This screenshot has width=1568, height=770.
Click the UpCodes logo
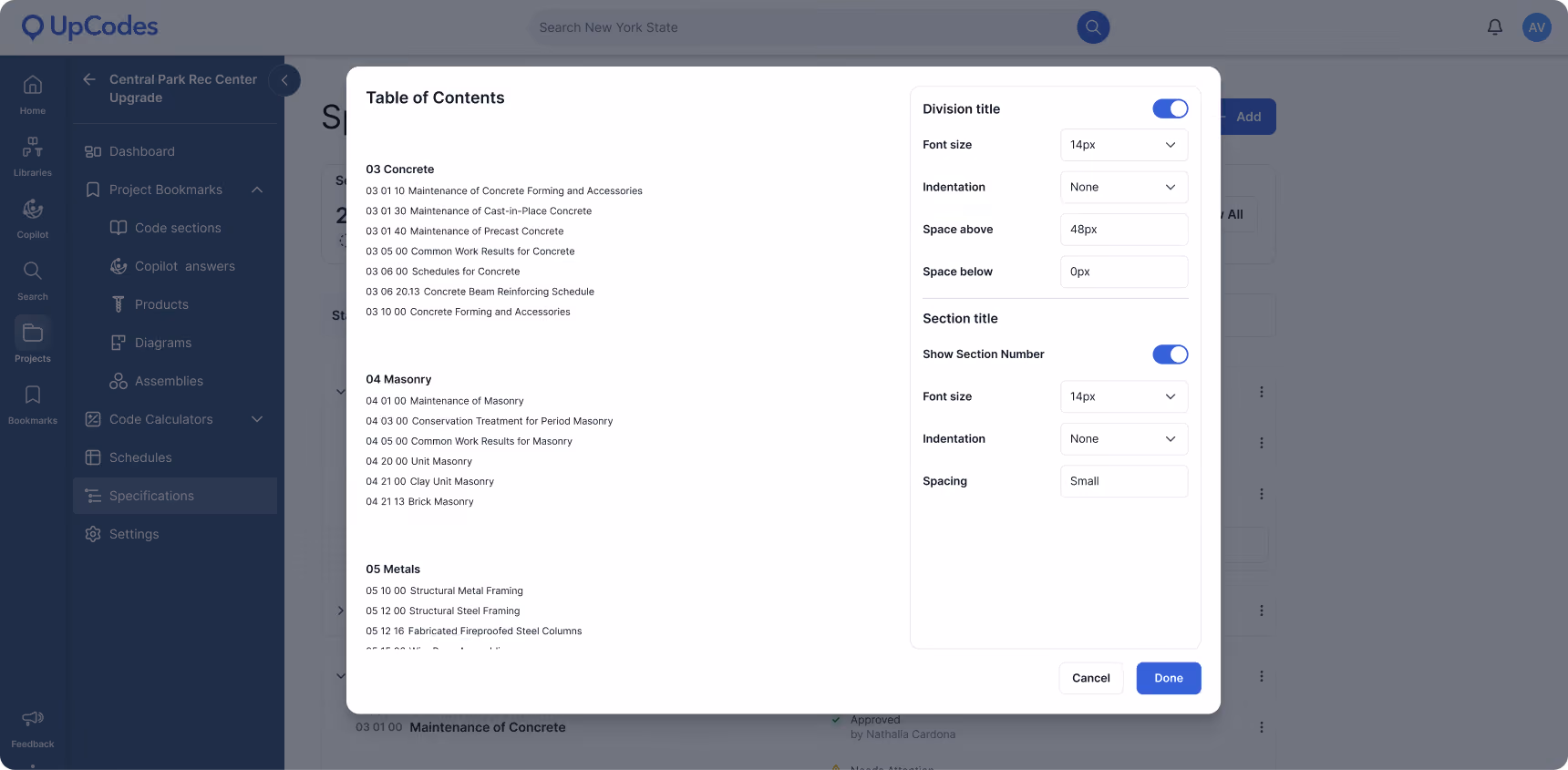89,27
